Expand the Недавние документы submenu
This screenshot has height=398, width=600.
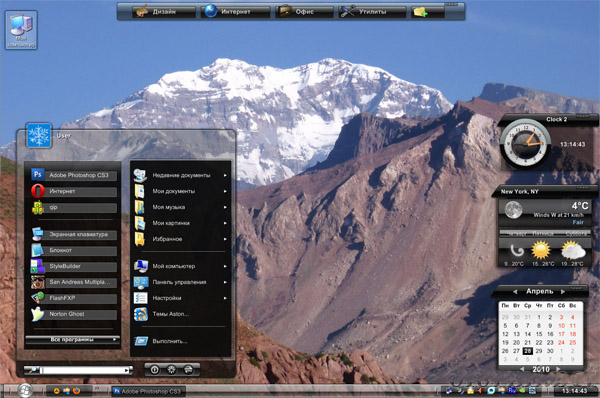coord(180,175)
